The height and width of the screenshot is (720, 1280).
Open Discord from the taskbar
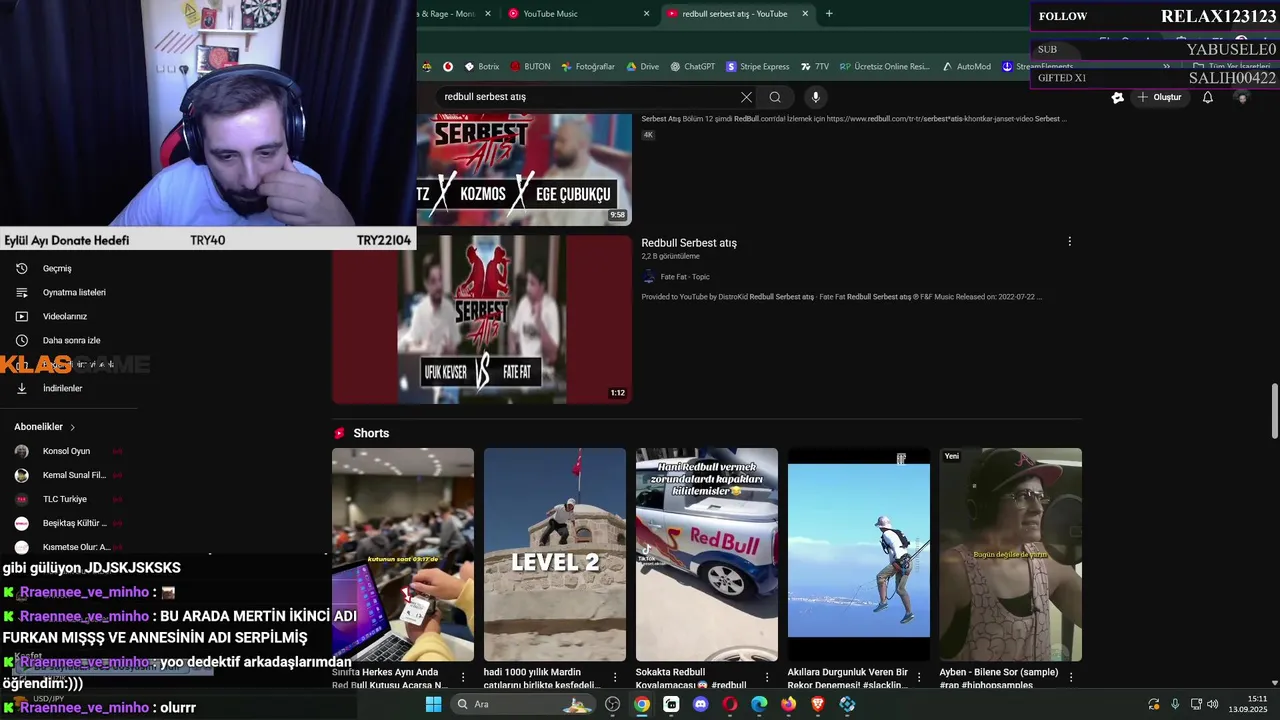(x=701, y=704)
